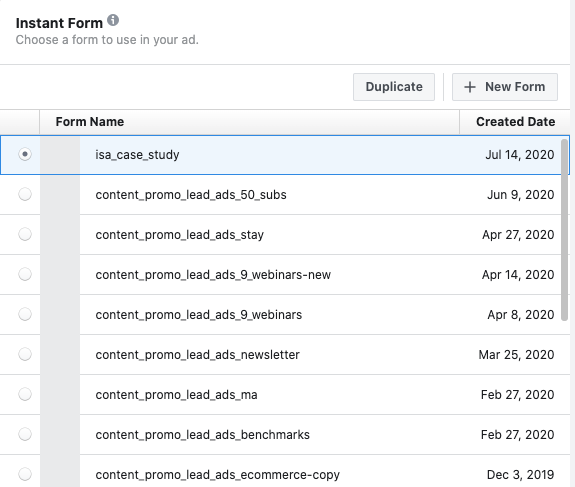Click the isa_case_study form name
This screenshot has width=575, height=487.
(137, 155)
